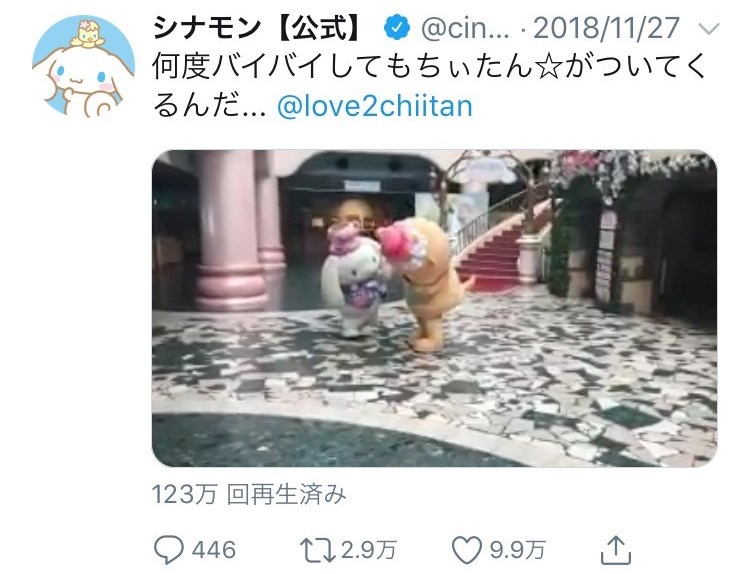This screenshot has height=574, width=750.
Task: Like the tweet with heart icon
Action: point(467,550)
